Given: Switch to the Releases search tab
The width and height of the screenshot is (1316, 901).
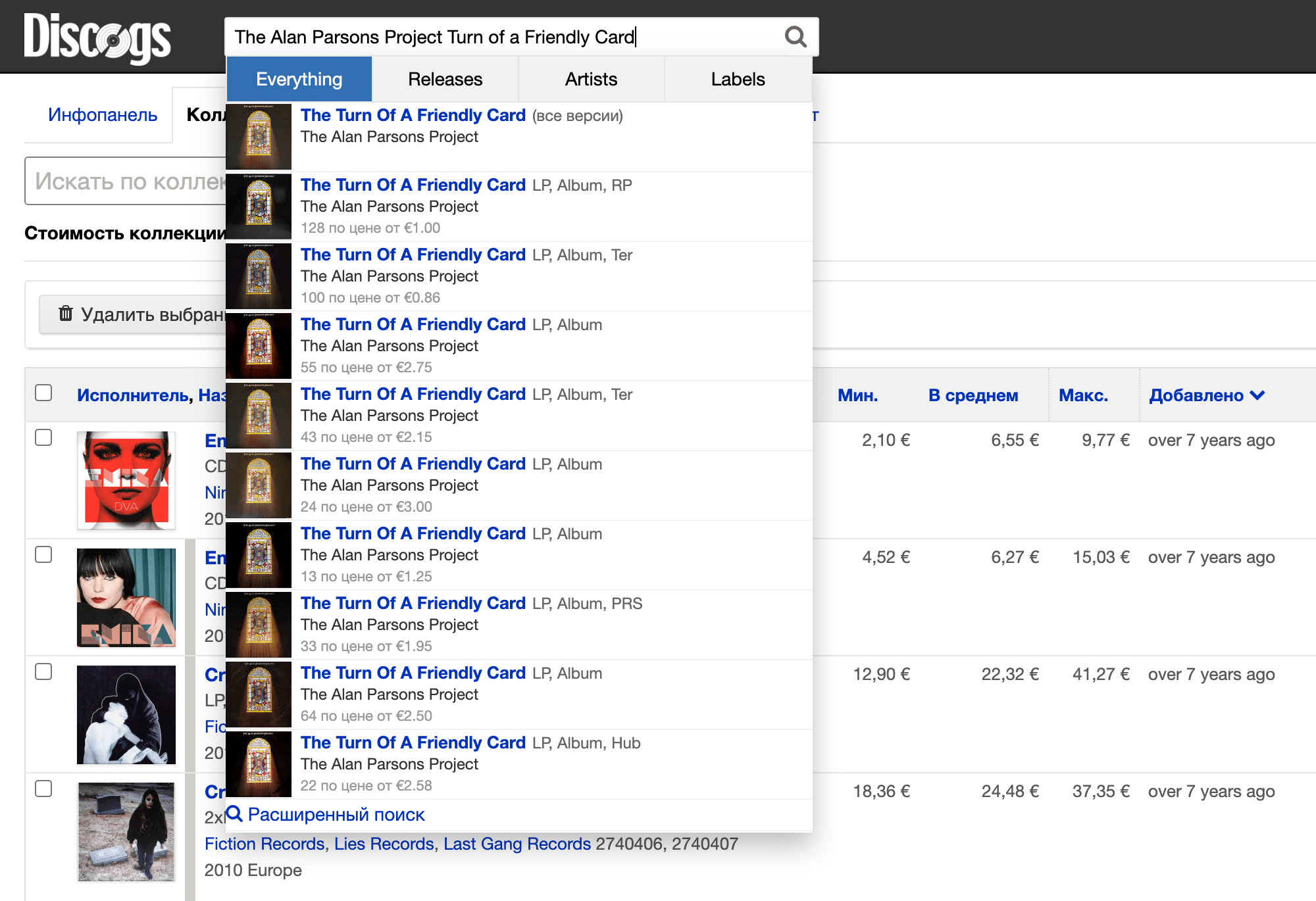Looking at the screenshot, I should (447, 79).
